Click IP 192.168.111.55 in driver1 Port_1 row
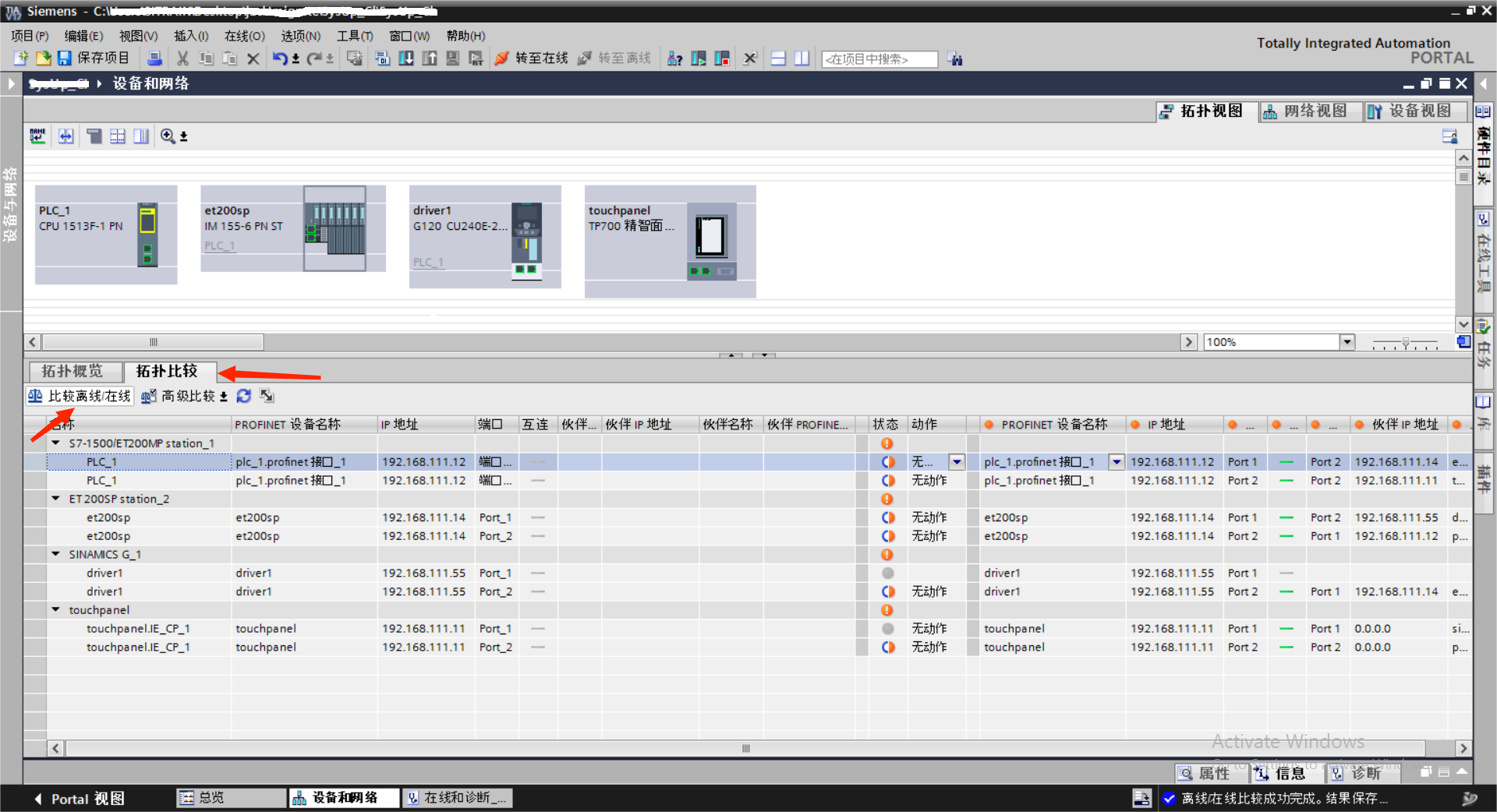This screenshot has width=1497, height=812. tap(423, 573)
